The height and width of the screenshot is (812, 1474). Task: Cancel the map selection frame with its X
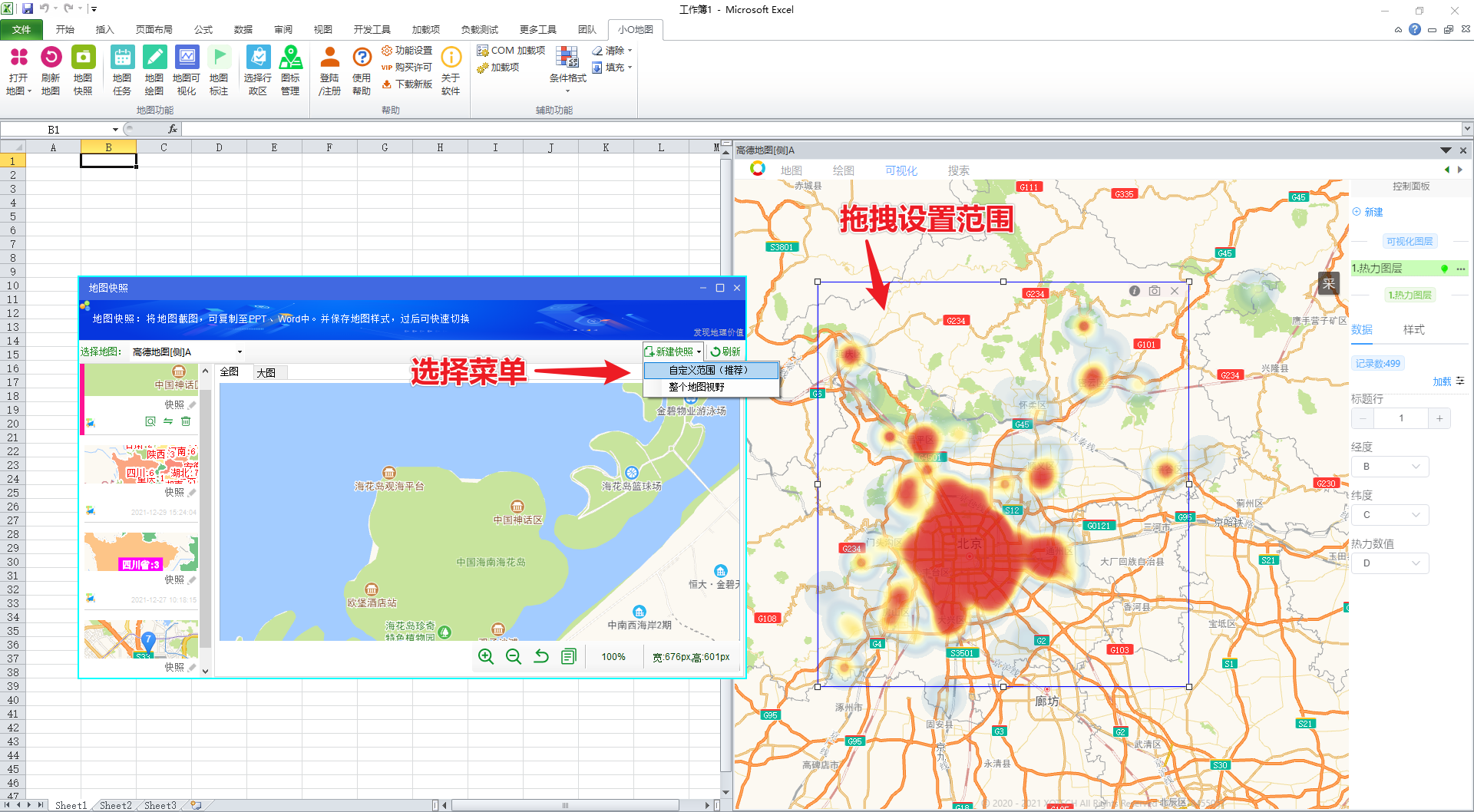pos(1175,291)
